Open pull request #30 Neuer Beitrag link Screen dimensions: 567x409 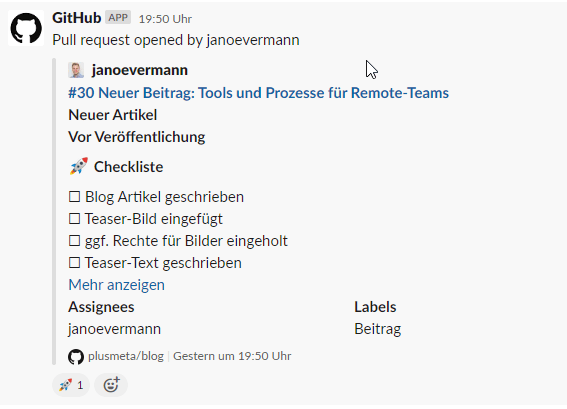click(x=259, y=93)
